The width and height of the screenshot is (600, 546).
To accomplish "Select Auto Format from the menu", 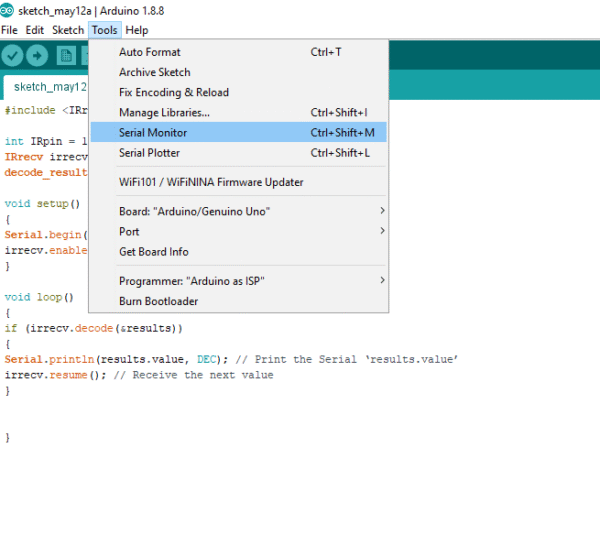I will [150, 52].
